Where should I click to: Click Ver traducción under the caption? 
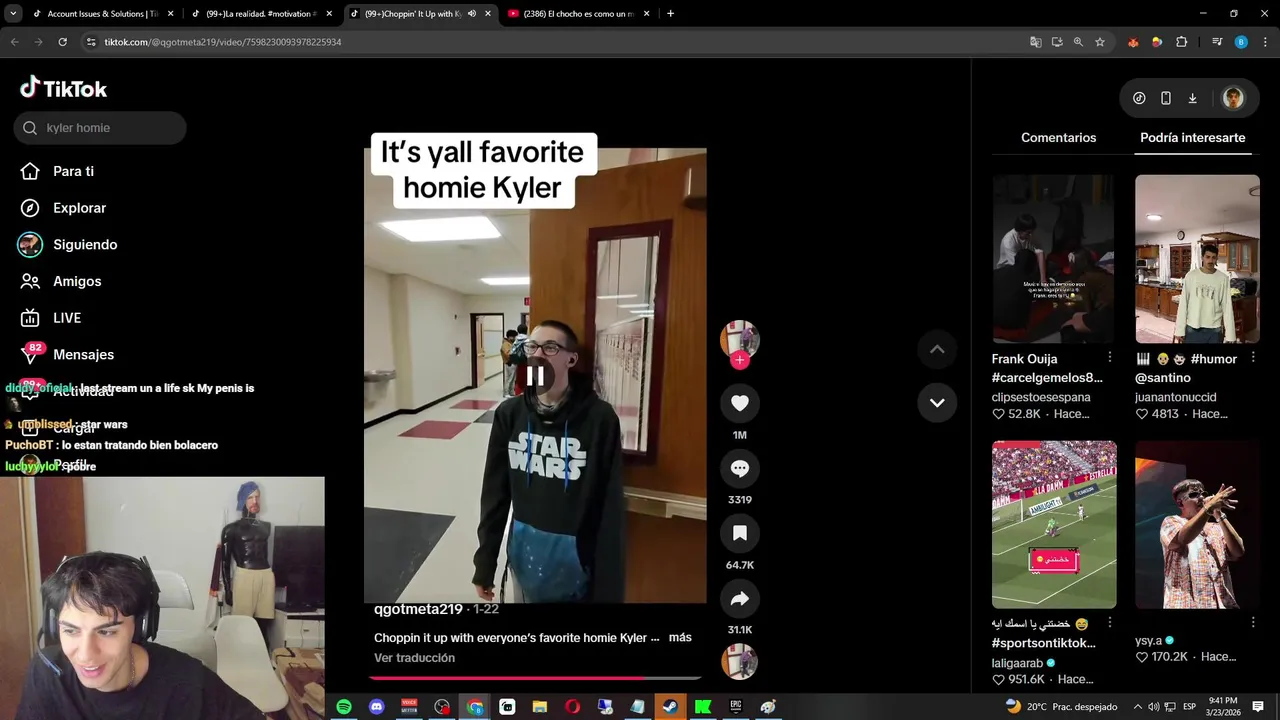pos(414,658)
